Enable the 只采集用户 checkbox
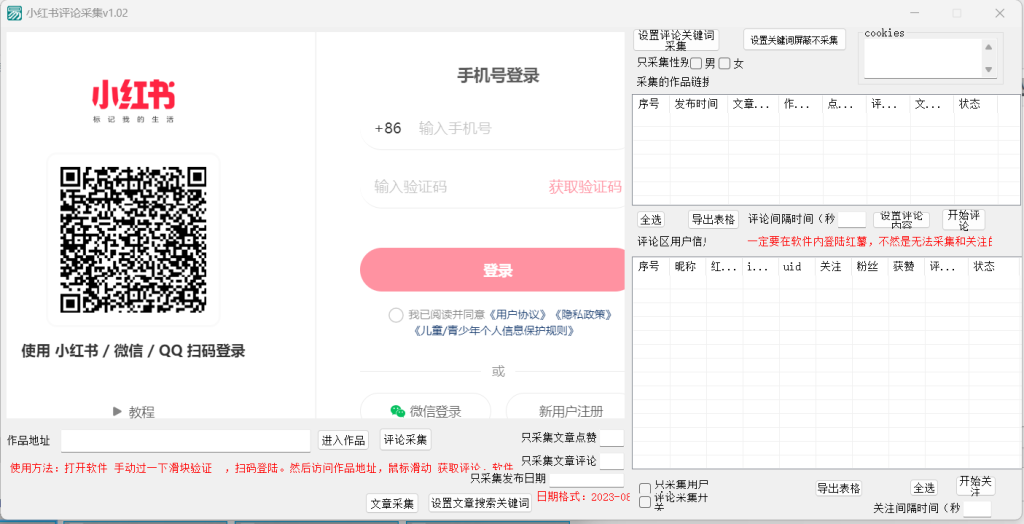Viewport: 1024px width, 524px height. 645,488
